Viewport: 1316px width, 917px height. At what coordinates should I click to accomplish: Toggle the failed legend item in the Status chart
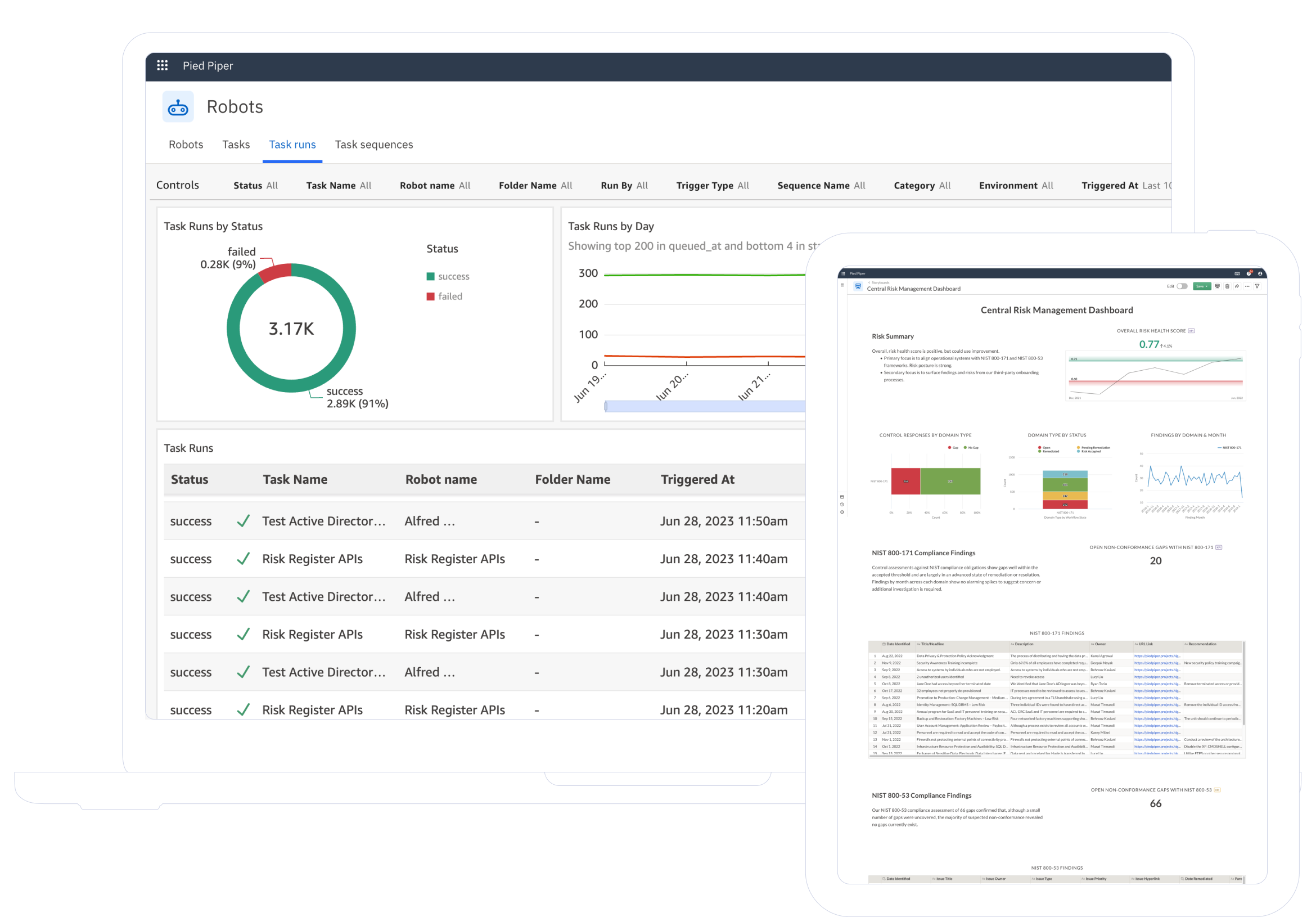click(x=444, y=296)
